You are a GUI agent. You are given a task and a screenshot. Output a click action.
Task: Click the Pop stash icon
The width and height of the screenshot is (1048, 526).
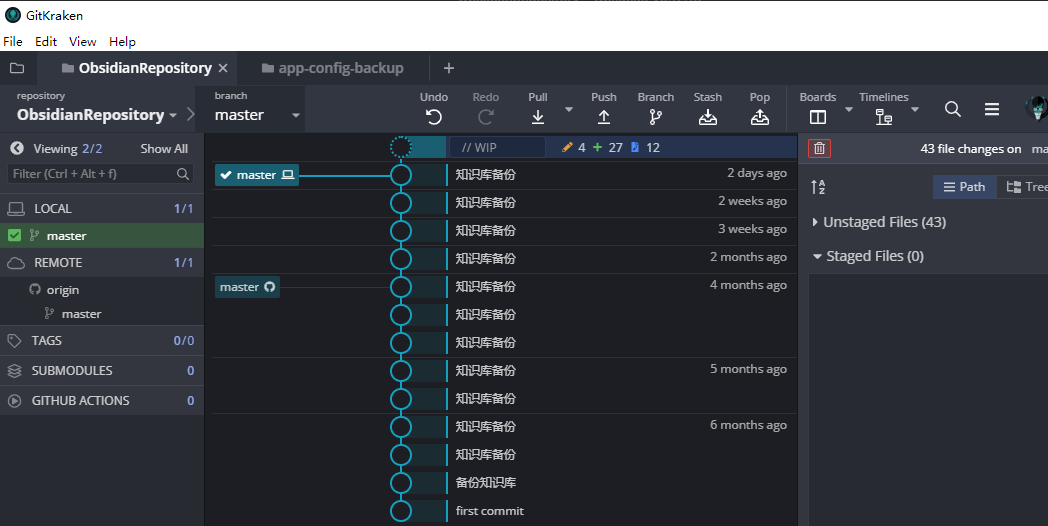tap(760, 116)
